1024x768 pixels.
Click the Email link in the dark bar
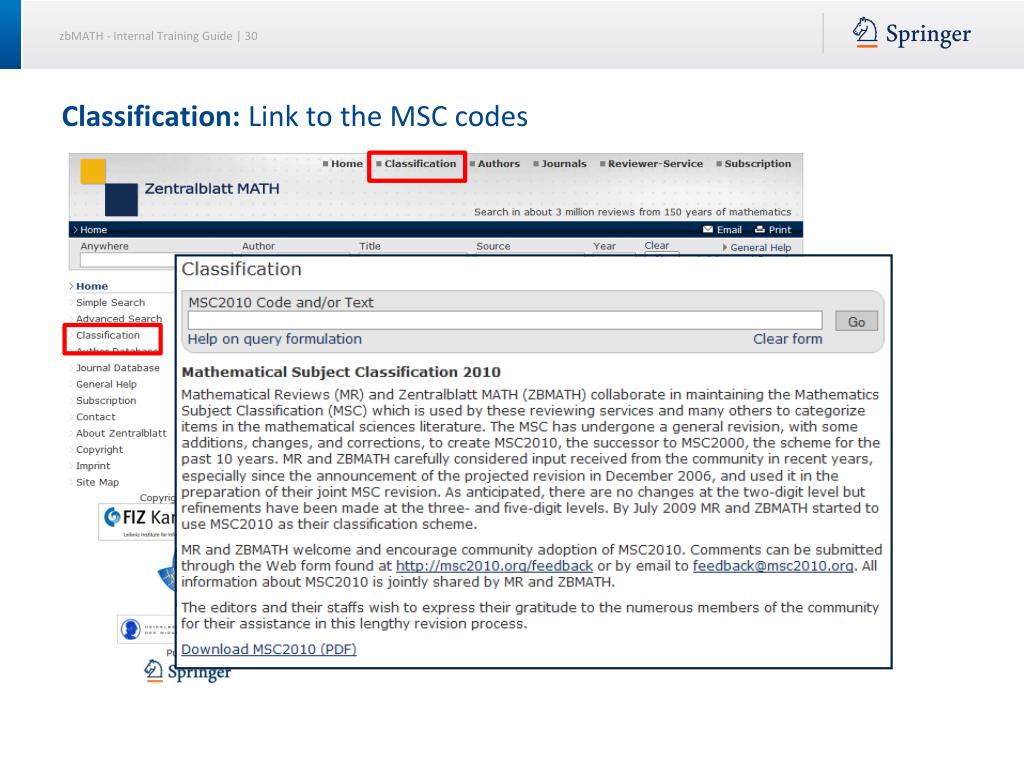729,230
